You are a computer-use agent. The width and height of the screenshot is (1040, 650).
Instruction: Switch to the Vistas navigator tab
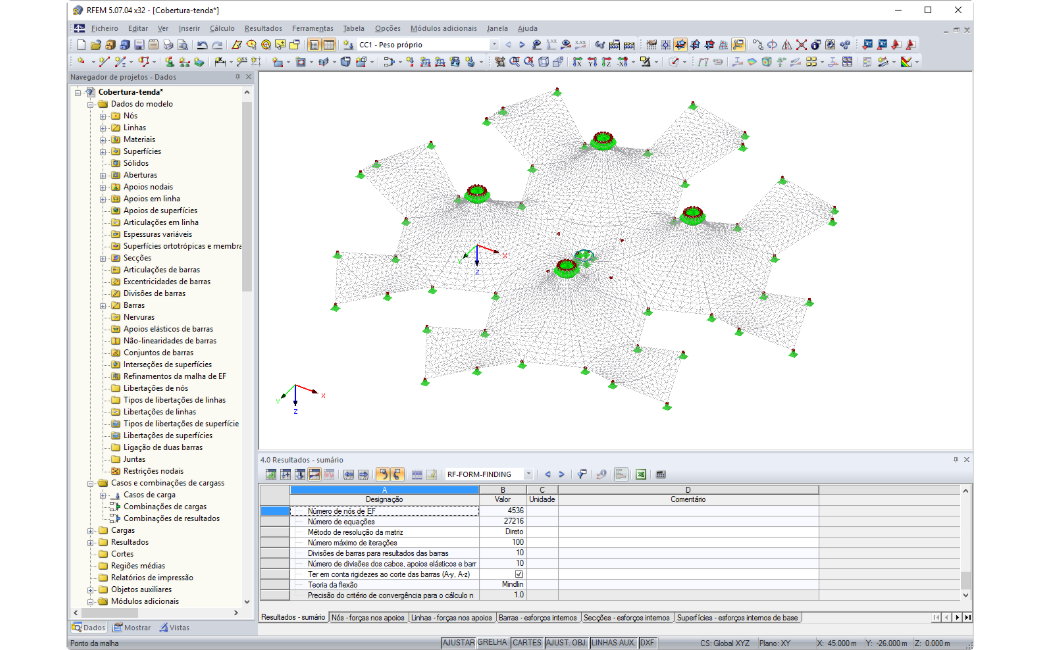coord(174,627)
